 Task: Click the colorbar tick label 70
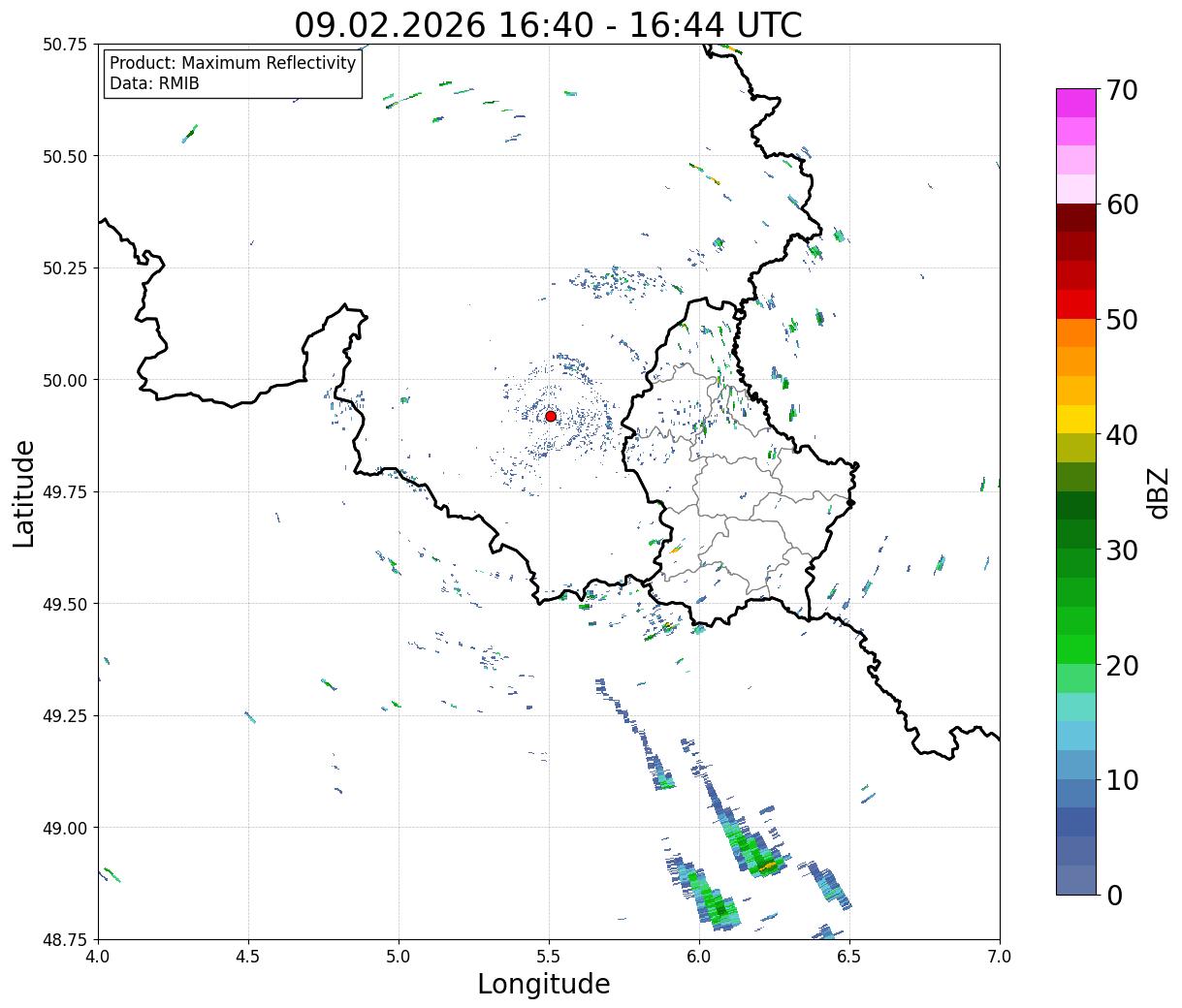point(1122,90)
